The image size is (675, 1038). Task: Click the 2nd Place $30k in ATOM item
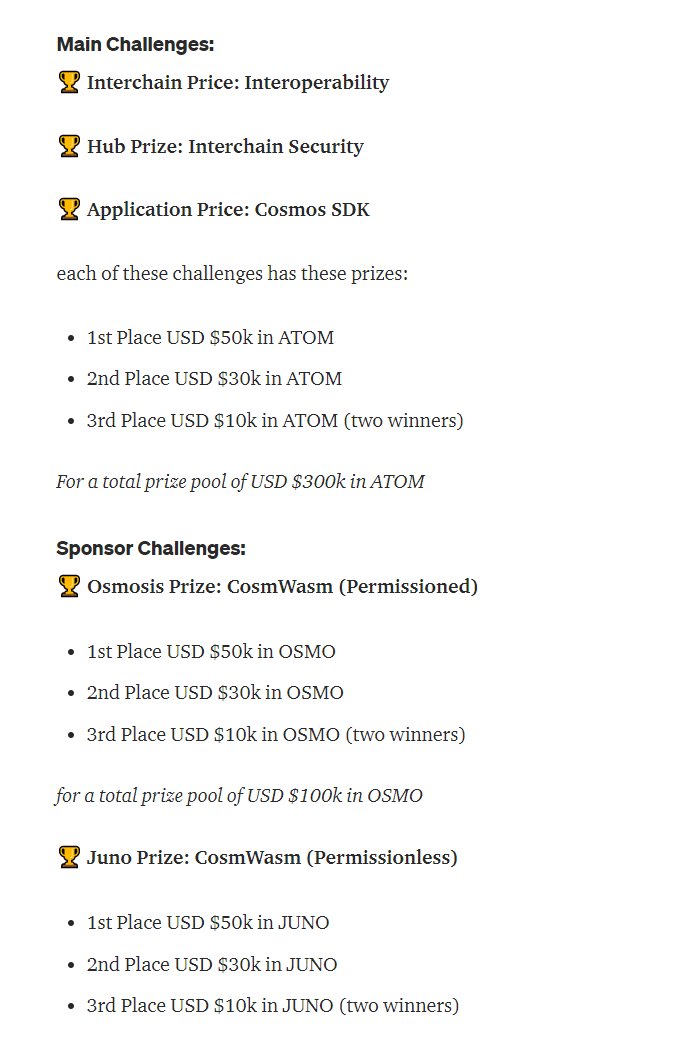[x=214, y=379]
